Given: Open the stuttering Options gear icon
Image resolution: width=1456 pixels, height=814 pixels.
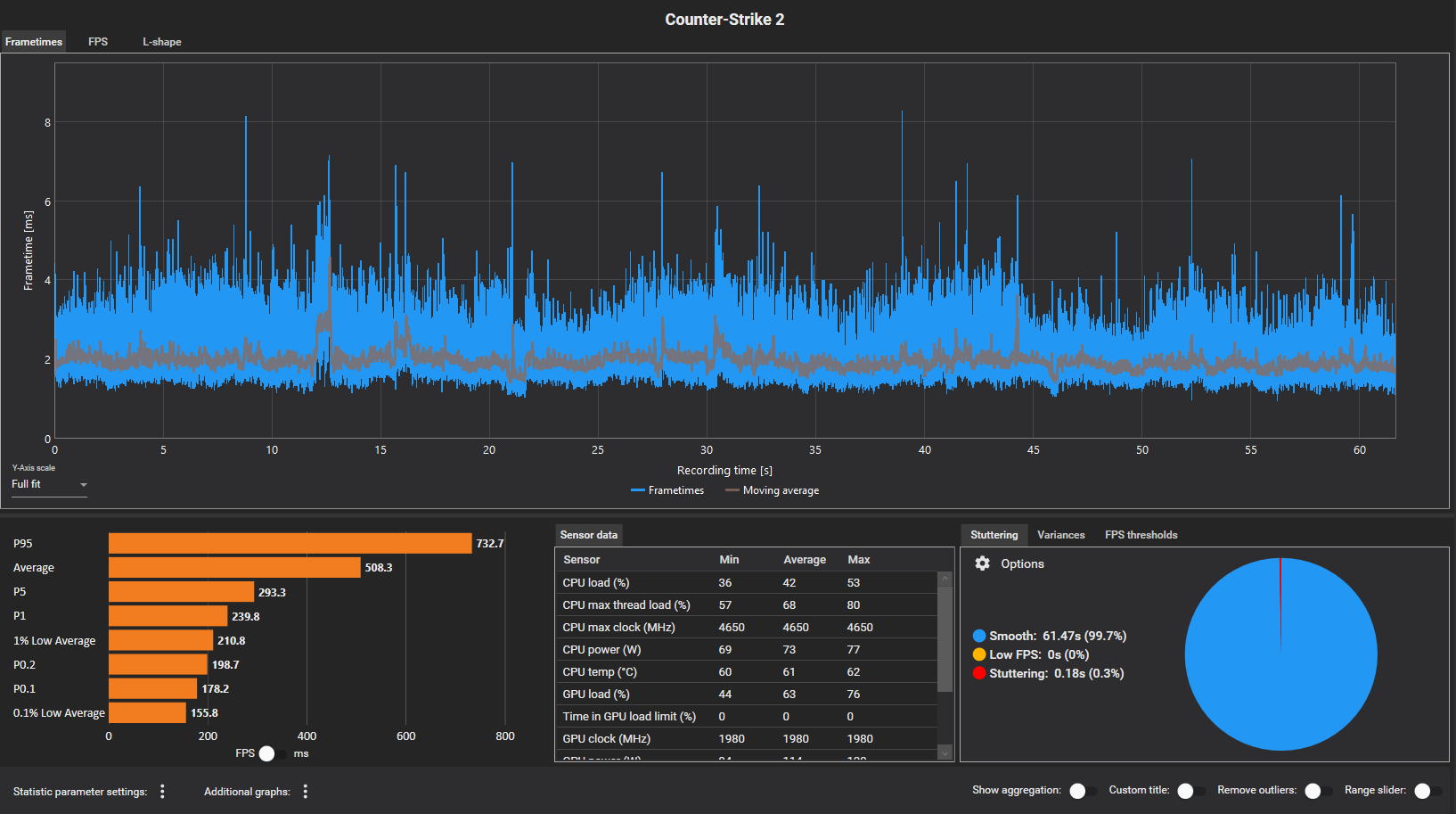Looking at the screenshot, I should [x=982, y=563].
